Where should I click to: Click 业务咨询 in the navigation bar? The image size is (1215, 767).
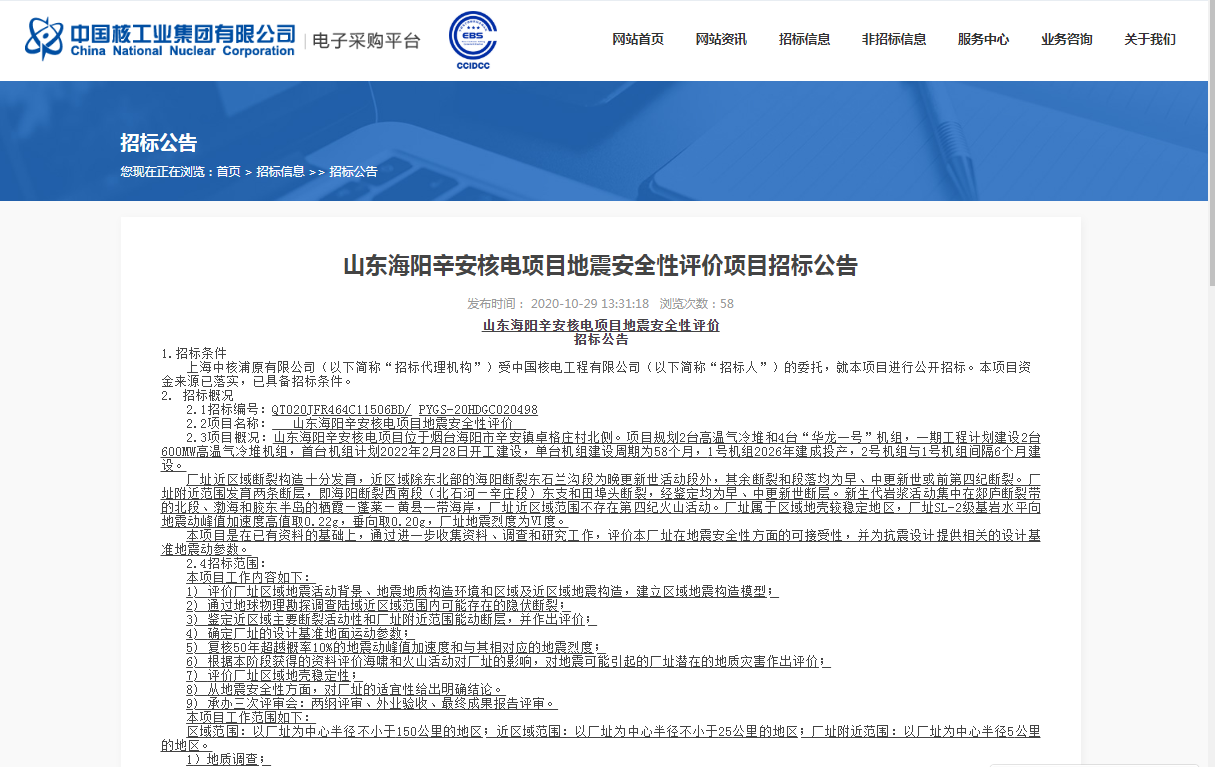(1066, 40)
